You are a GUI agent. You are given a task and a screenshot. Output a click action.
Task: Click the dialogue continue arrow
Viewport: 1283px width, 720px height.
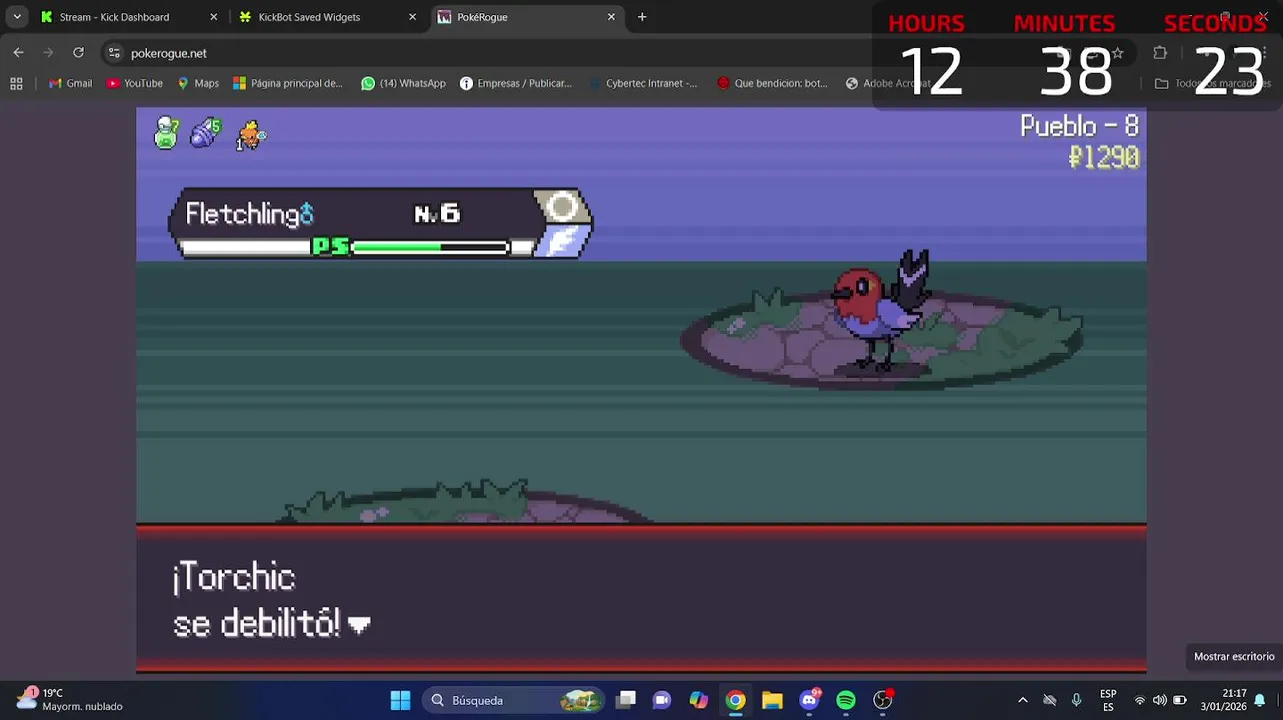point(359,625)
